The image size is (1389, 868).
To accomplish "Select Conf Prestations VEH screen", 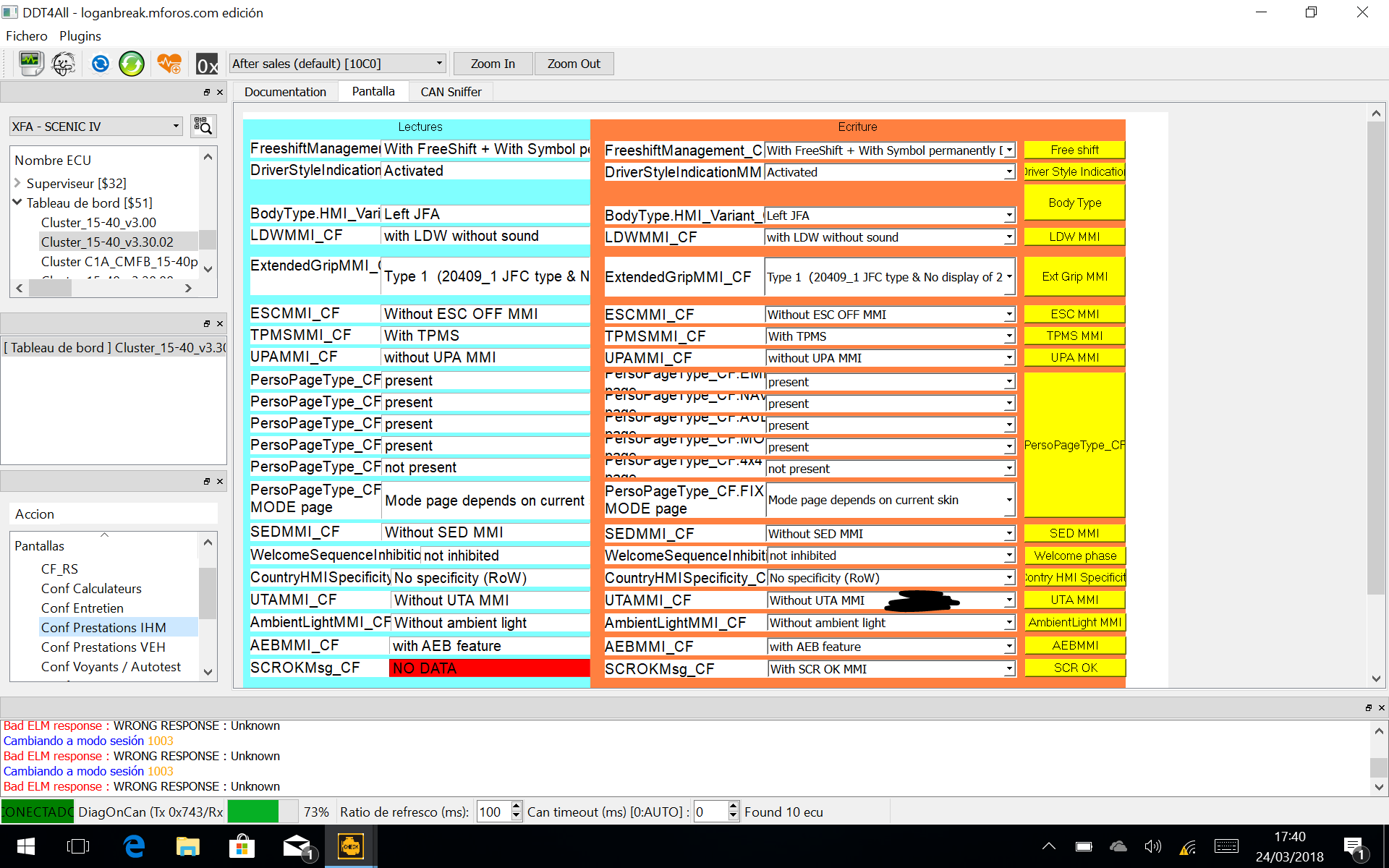I will [103, 647].
